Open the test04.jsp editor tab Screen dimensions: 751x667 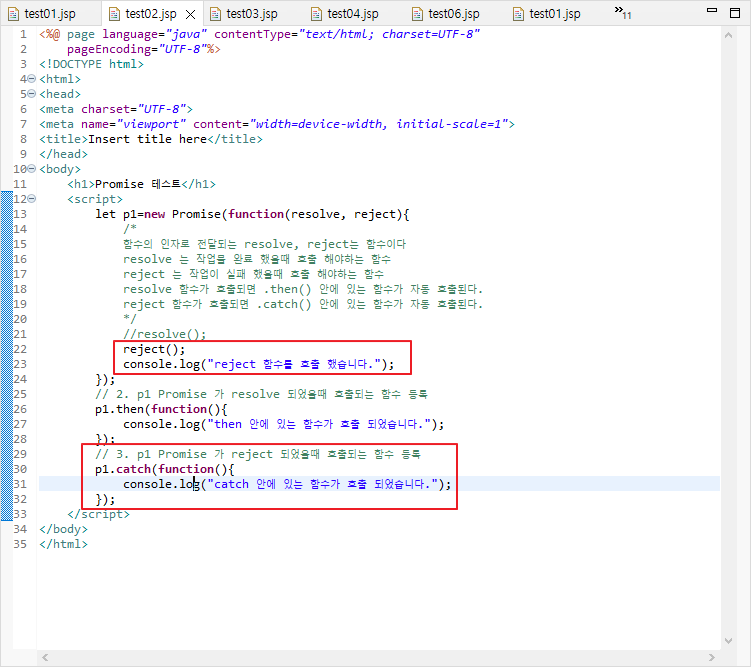(x=353, y=13)
